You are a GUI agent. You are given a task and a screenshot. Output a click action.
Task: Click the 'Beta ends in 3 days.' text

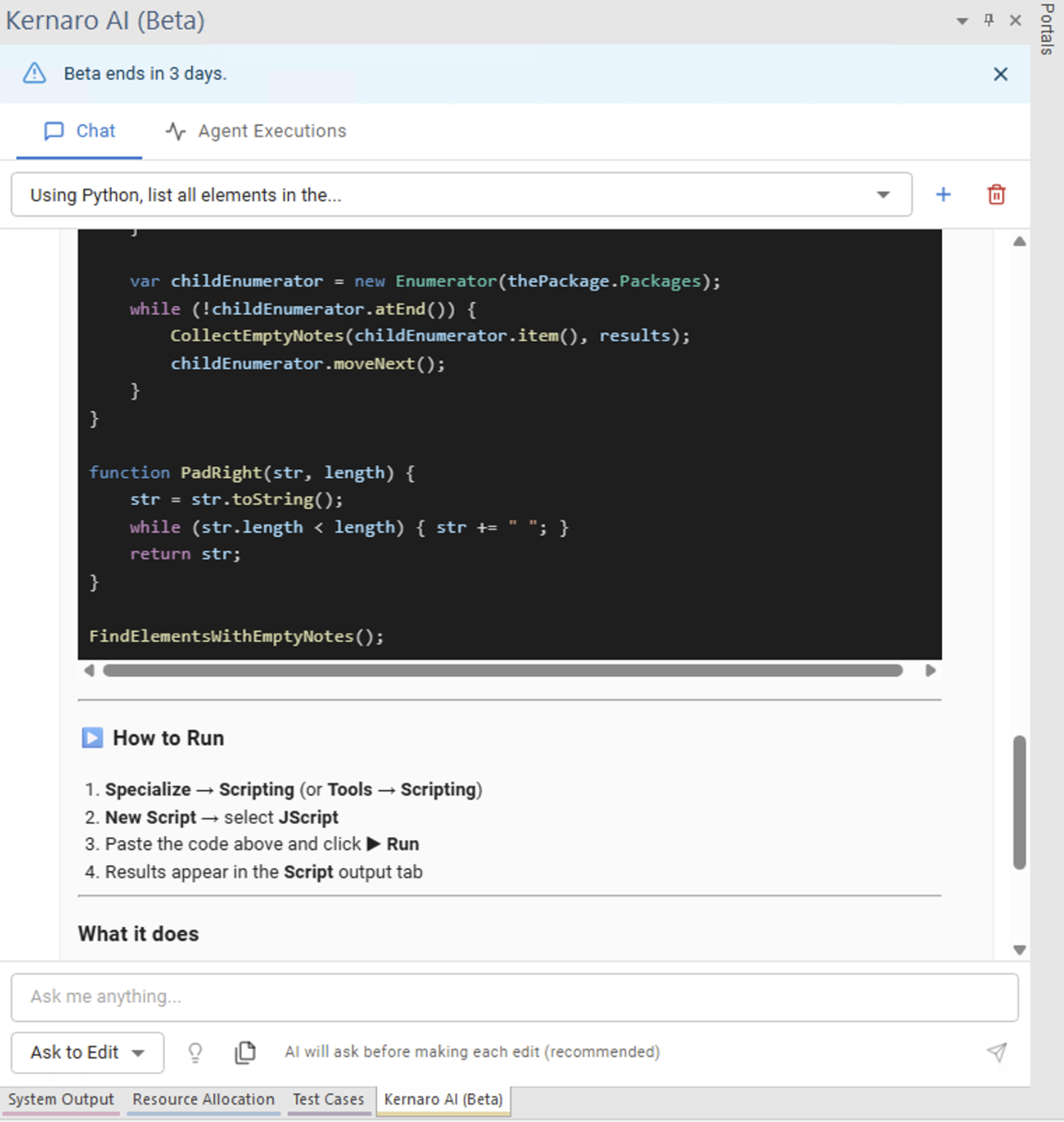146,74
